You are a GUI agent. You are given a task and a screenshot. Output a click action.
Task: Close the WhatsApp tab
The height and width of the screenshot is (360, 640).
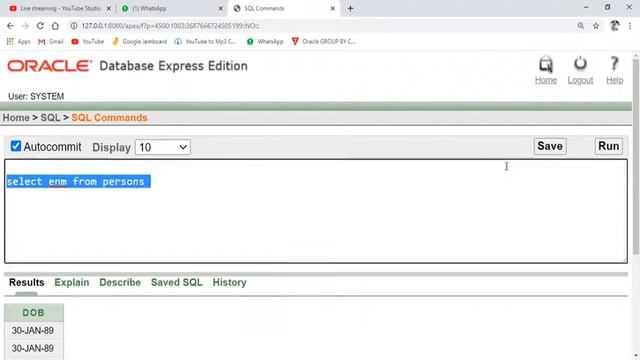220,8
